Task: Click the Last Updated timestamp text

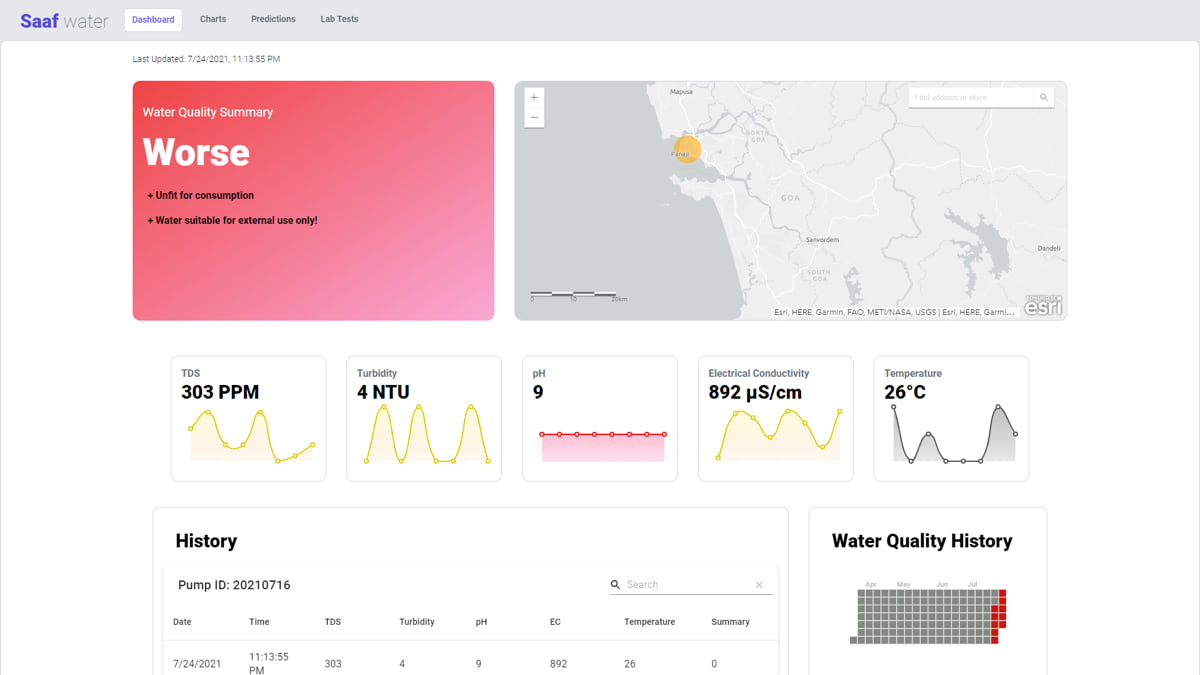Action: point(206,59)
